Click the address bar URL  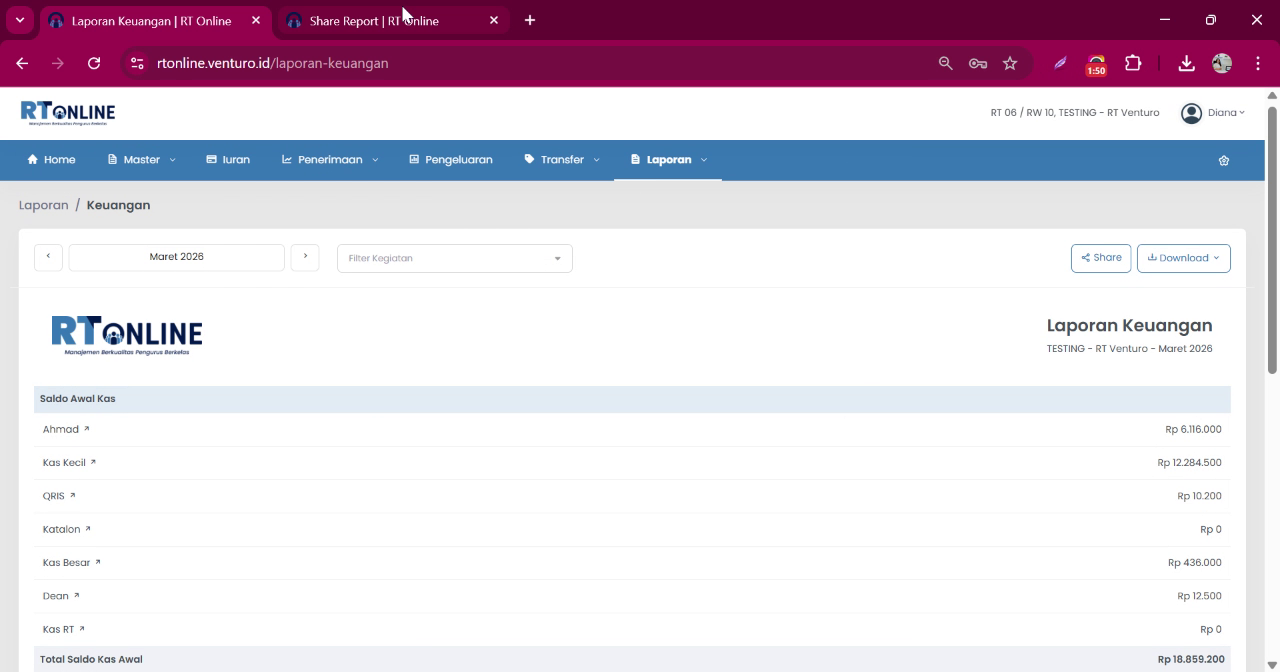tap(273, 63)
